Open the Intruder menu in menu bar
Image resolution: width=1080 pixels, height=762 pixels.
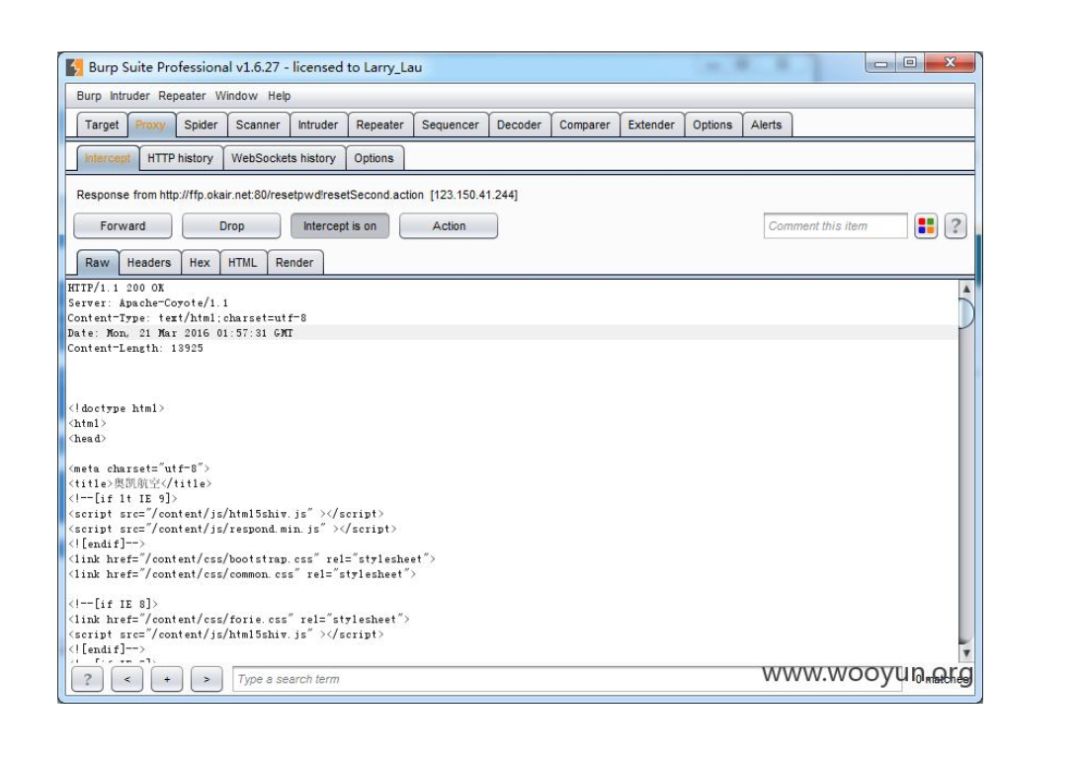coord(129,96)
